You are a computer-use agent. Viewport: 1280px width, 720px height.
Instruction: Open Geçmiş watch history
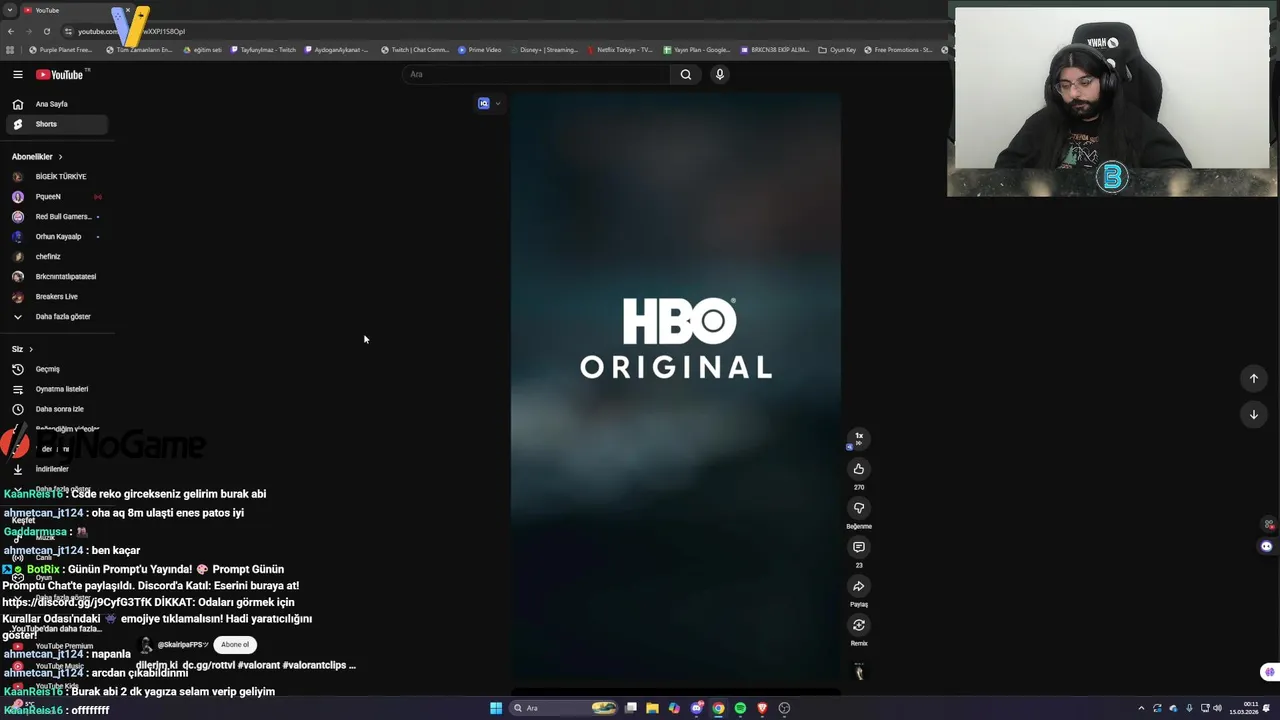coord(56,369)
